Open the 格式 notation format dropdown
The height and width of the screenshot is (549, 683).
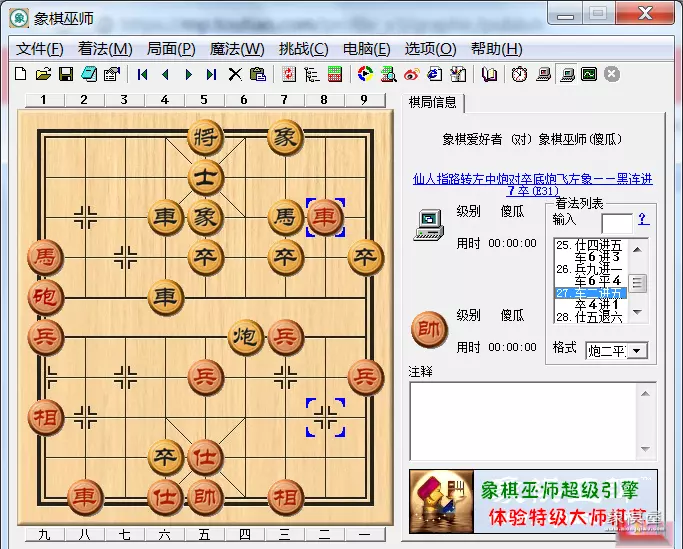635,351
